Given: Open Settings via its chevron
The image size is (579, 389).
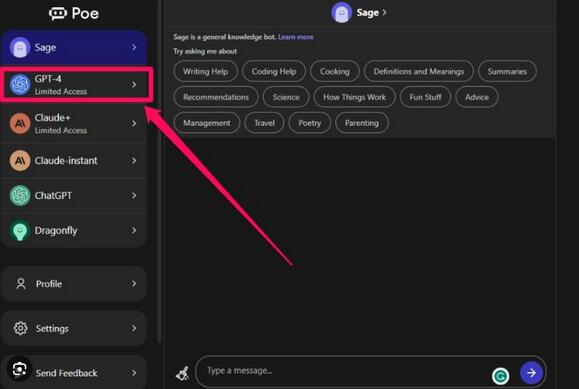Looking at the screenshot, I should click(134, 328).
